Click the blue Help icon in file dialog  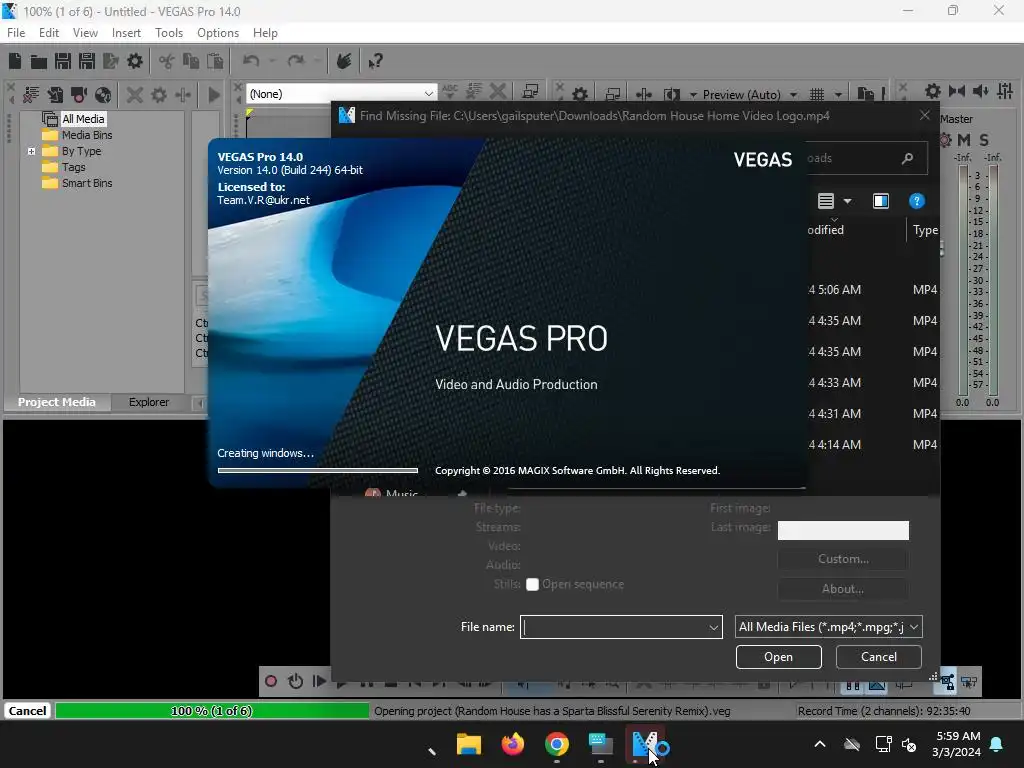pyautogui.click(x=917, y=201)
